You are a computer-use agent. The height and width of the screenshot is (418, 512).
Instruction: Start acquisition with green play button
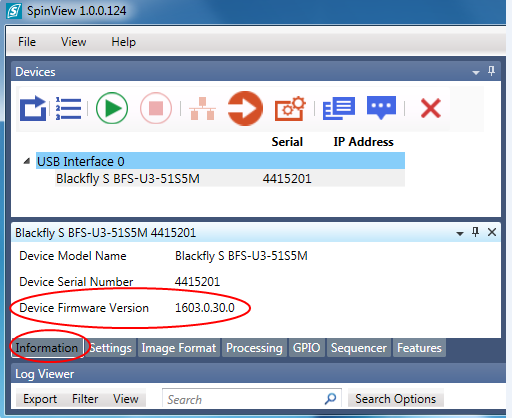pyautogui.click(x=112, y=108)
